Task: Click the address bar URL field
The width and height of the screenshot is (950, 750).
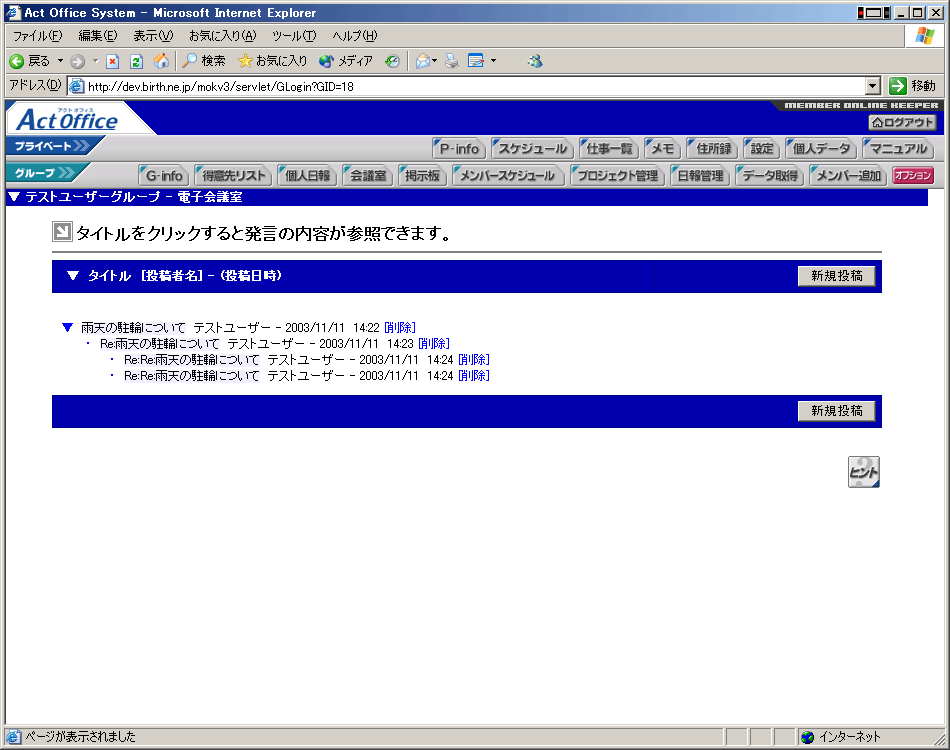Action: (x=470, y=86)
